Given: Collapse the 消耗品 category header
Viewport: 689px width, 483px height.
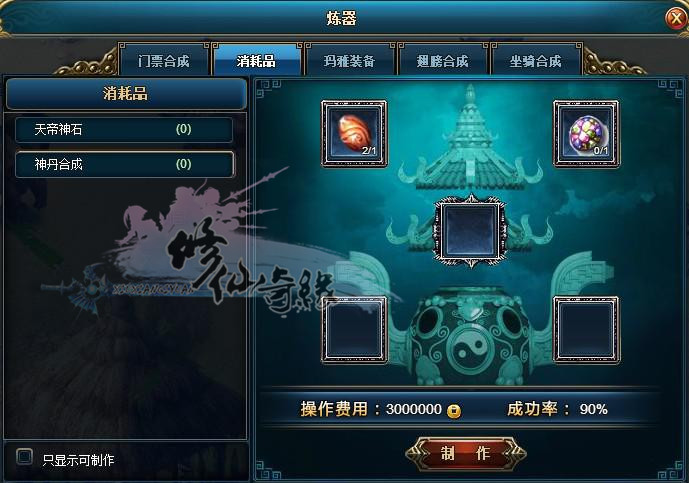Looking at the screenshot, I should pos(126,94).
